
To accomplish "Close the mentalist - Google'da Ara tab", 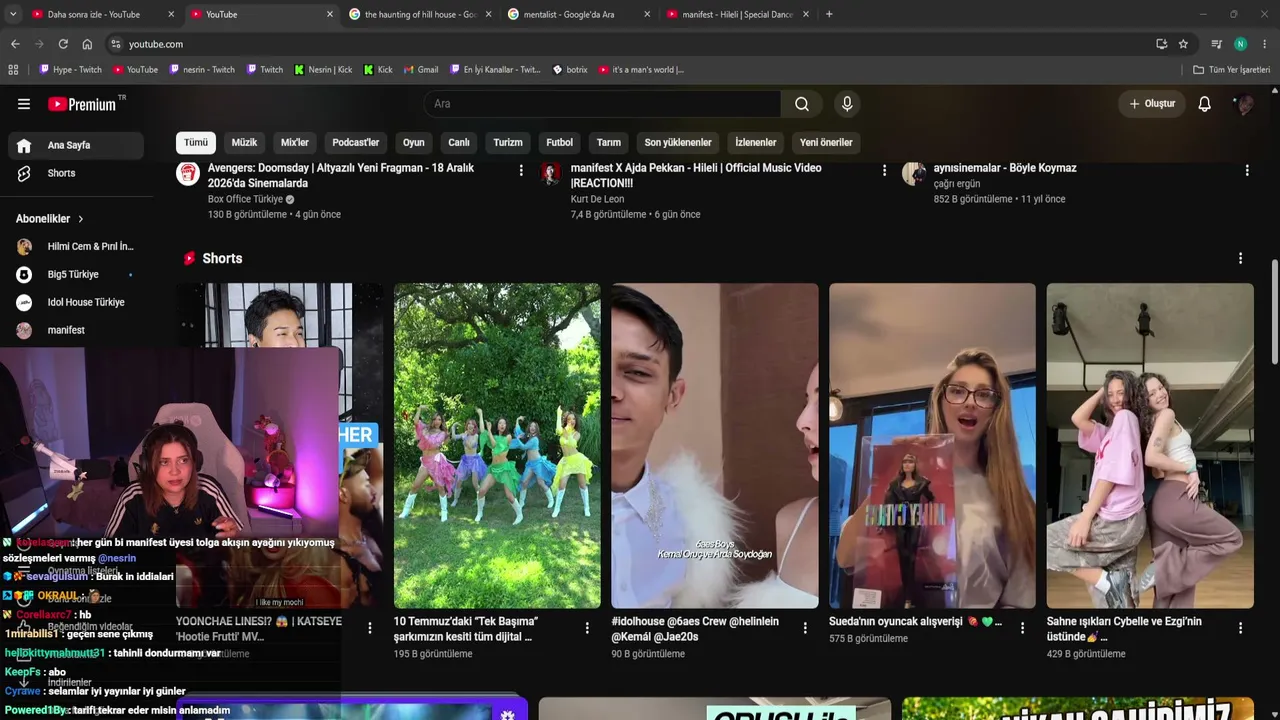I will click(x=647, y=14).
